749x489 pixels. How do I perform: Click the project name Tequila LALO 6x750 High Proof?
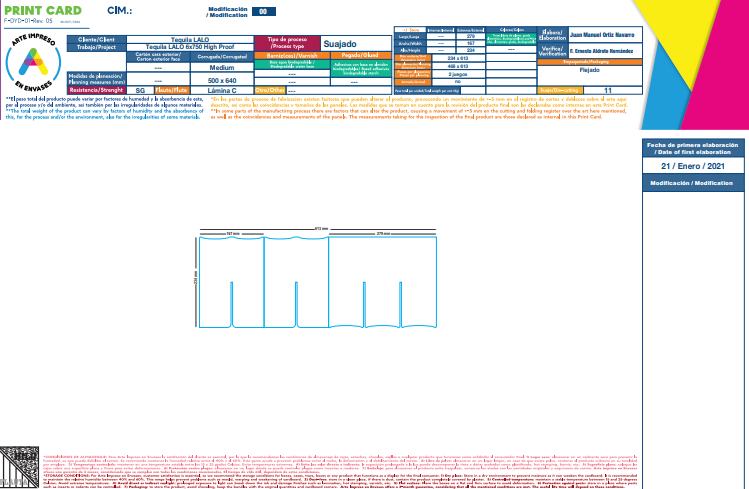[190, 47]
